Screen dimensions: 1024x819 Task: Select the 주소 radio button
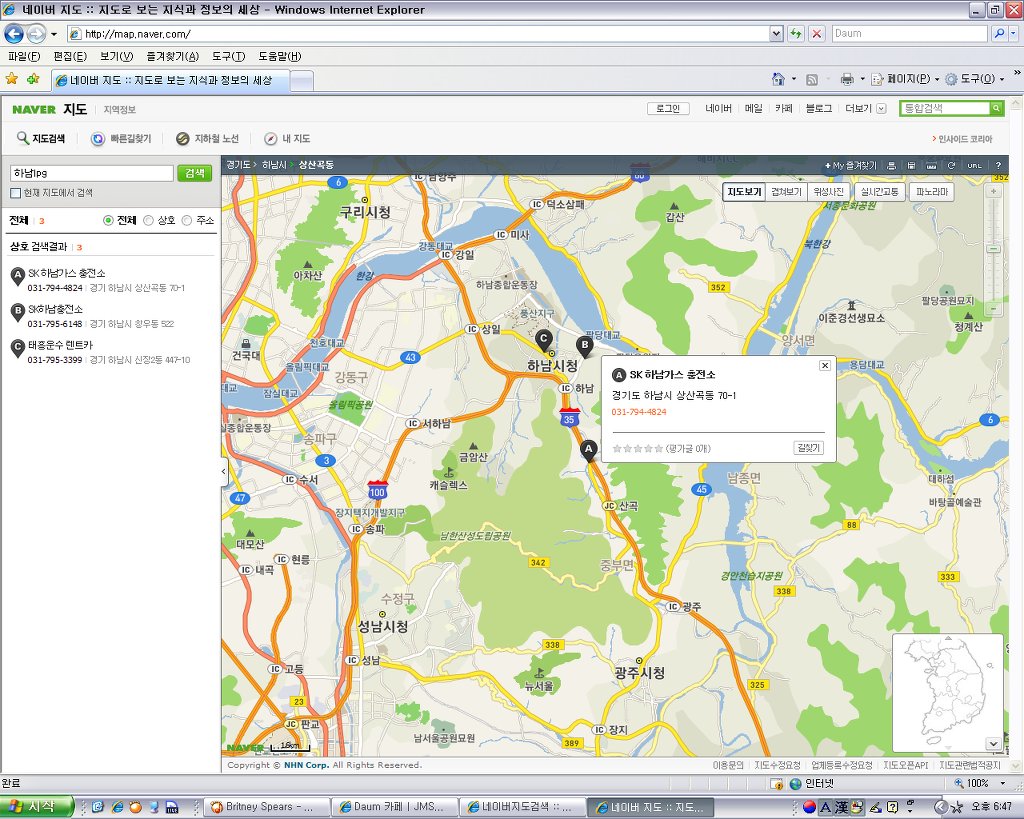point(187,221)
